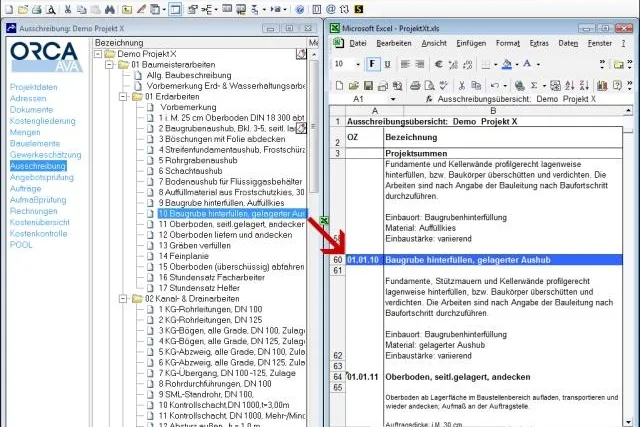640x427 pixels.
Task: Click the Print preview icon in Excel toolbar
Action: point(429,85)
